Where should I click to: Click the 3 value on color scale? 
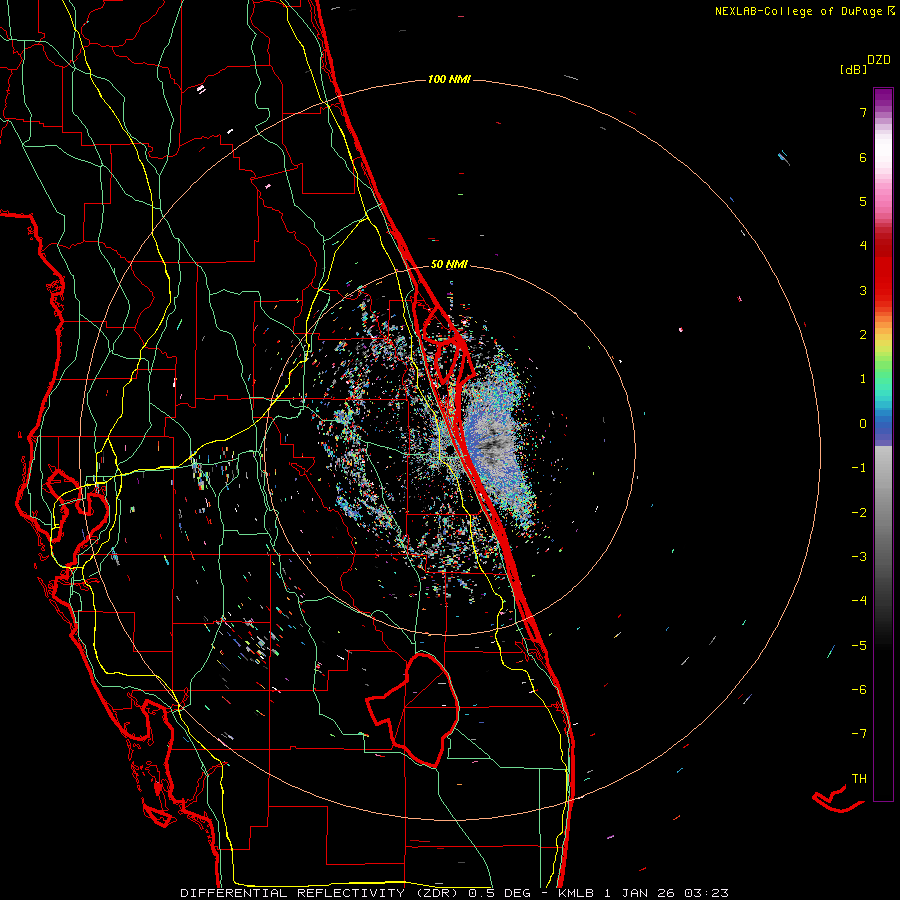[x=863, y=290]
